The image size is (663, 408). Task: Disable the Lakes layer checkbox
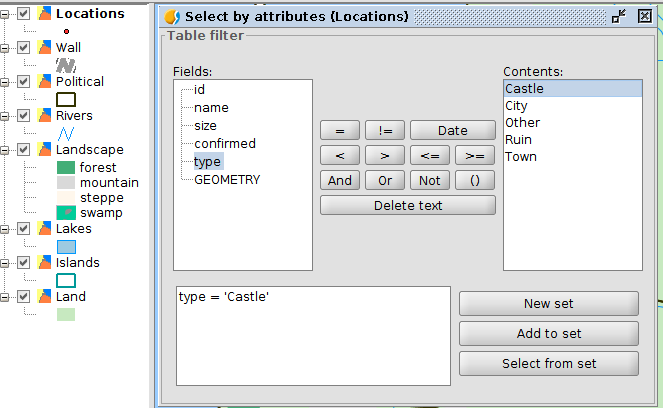pyautogui.click(x=24, y=229)
